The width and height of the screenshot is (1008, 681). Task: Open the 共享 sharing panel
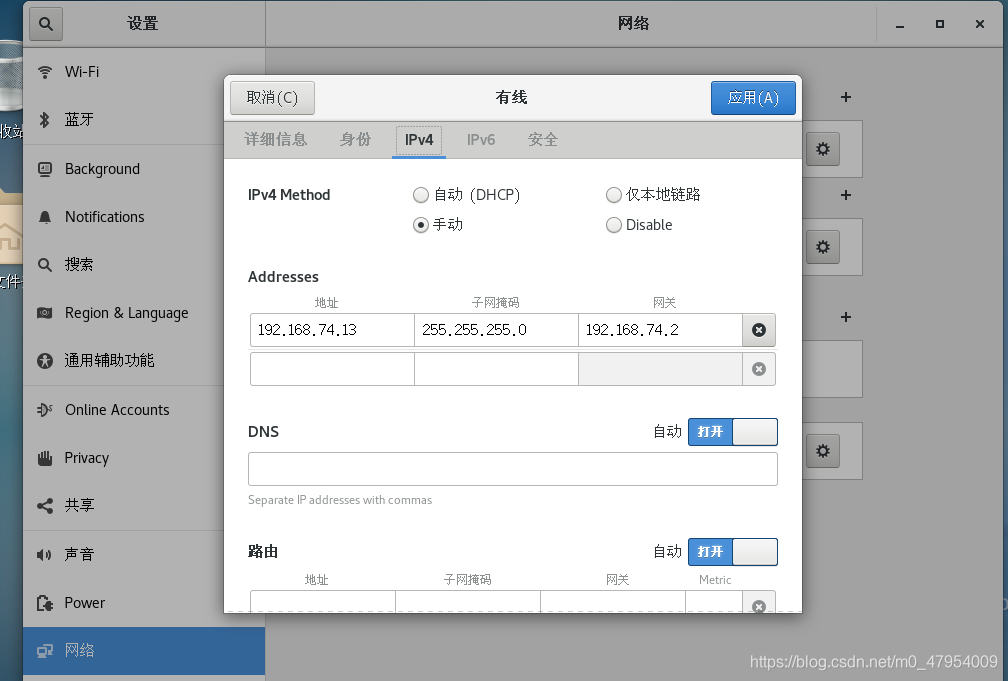[144, 505]
